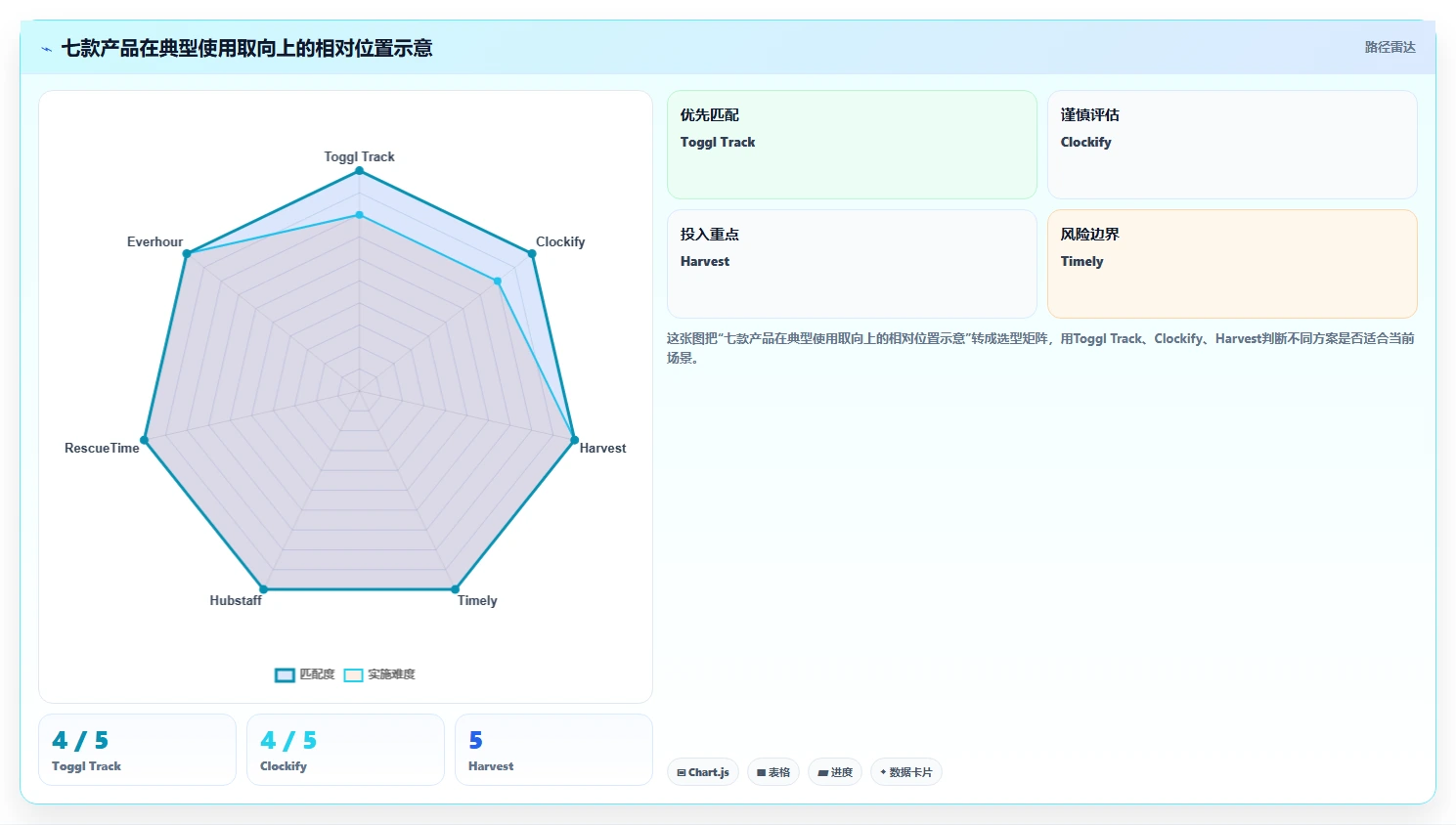Click the description paragraph starting 这张图把
Image resolution: width=1456 pixels, height=825 pixels.
point(1040,348)
